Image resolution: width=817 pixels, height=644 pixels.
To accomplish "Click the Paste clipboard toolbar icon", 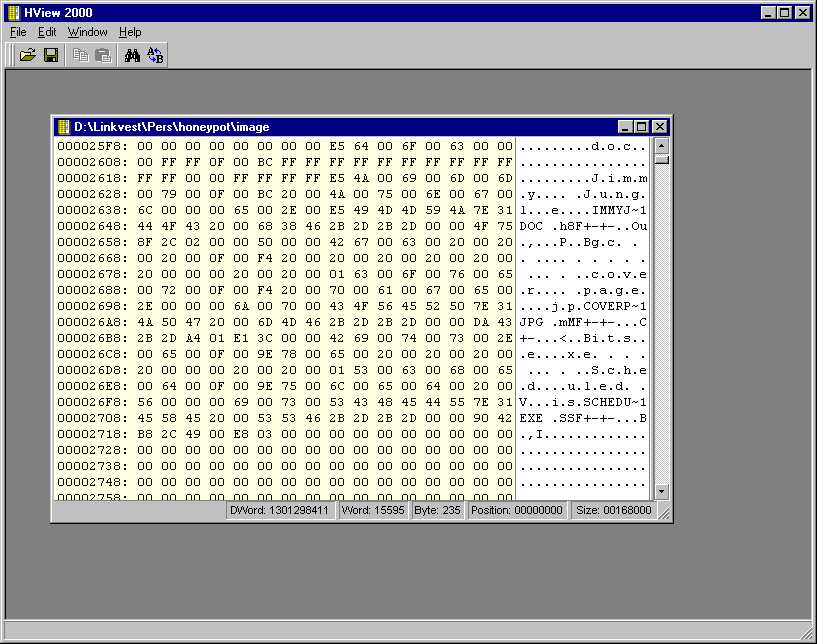I will pyautogui.click(x=102, y=55).
